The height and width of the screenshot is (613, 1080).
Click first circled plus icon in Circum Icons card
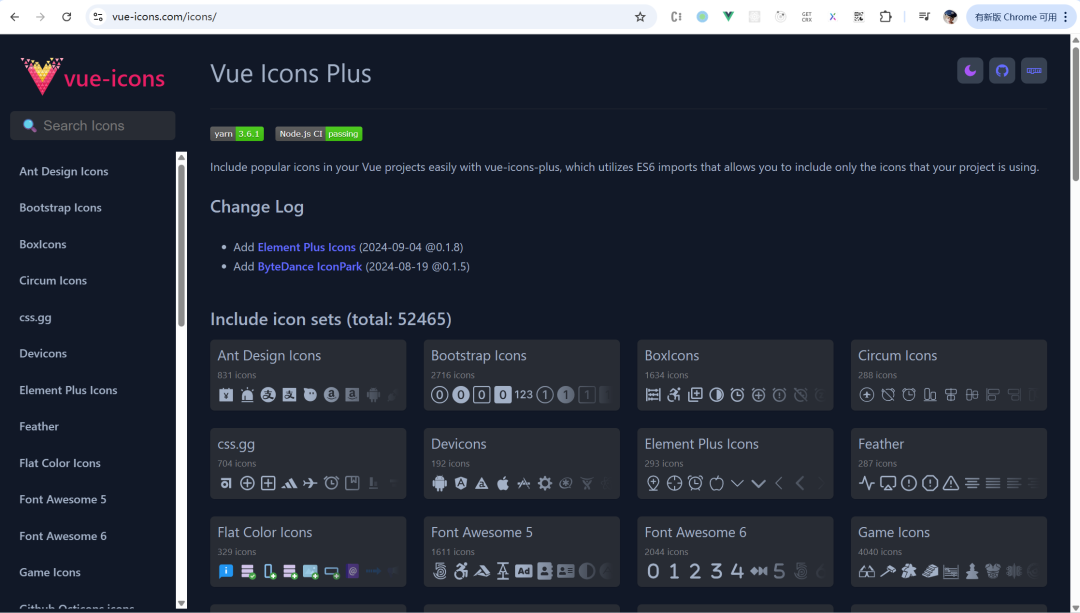point(866,395)
